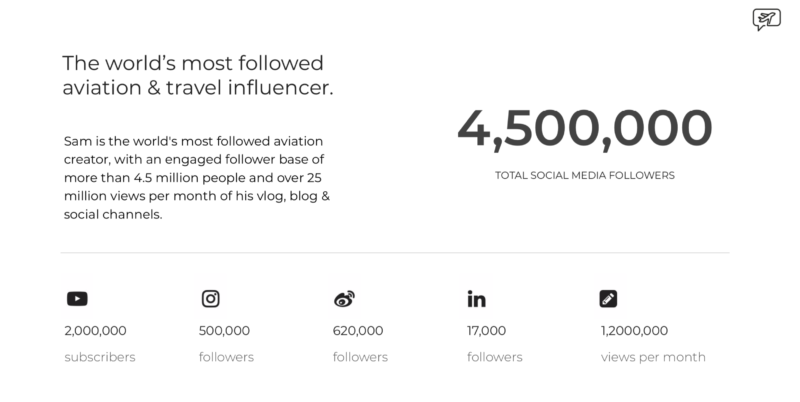Click the 620,000 Weibo follower count
The height and width of the screenshot is (402, 800).
(358, 331)
